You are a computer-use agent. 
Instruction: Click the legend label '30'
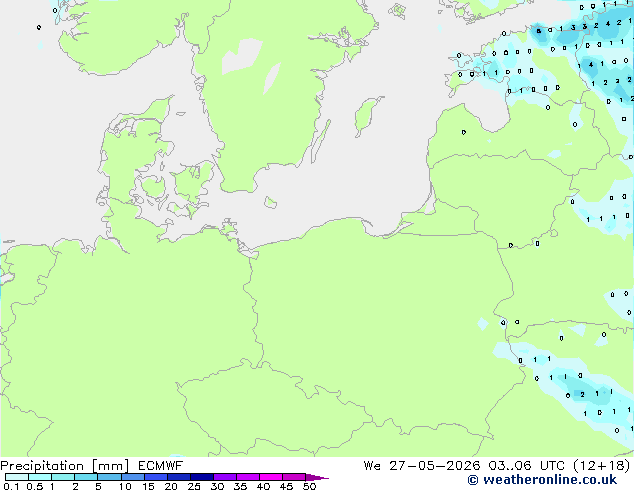[x=217, y=486]
